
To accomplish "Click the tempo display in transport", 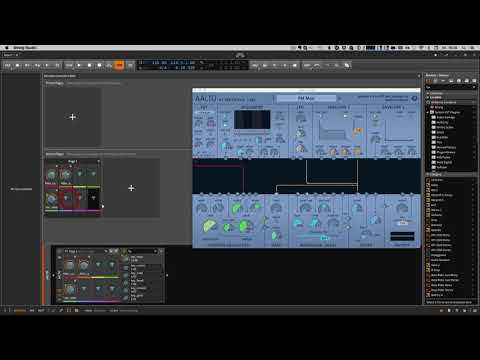I will point(159,63).
